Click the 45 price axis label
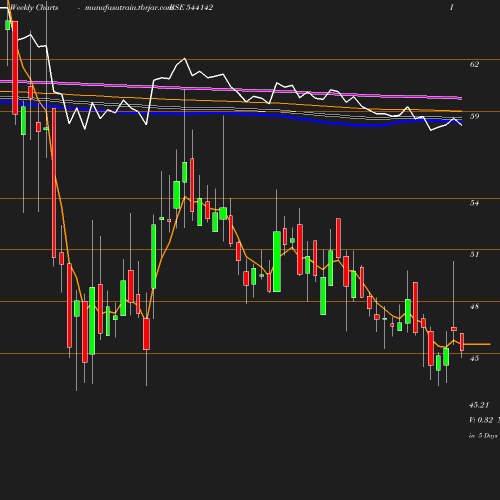The height and width of the screenshot is (500, 500). (x=474, y=358)
